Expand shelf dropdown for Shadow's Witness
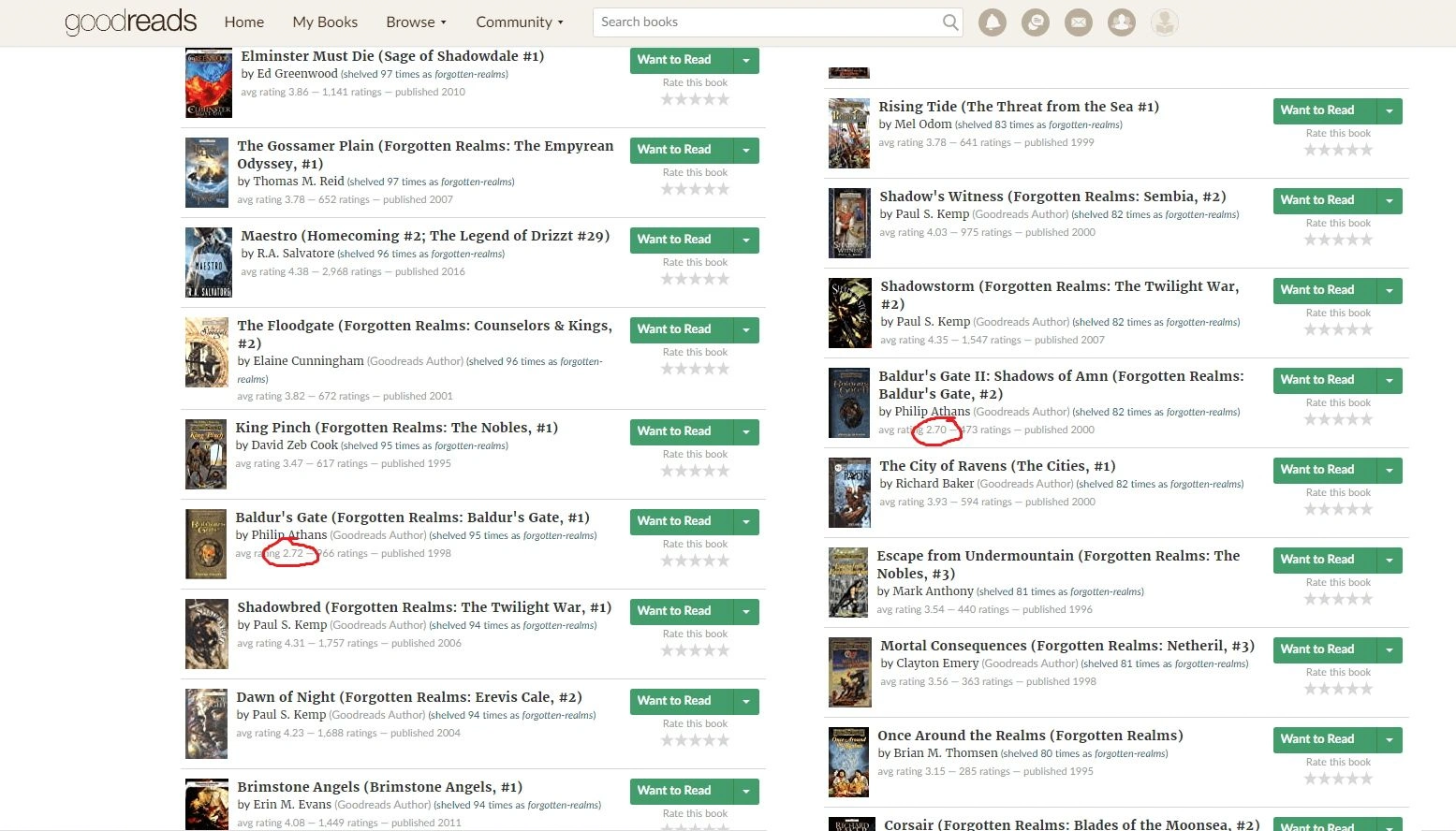The width and height of the screenshot is (1456, 831). click(1390, 200)
